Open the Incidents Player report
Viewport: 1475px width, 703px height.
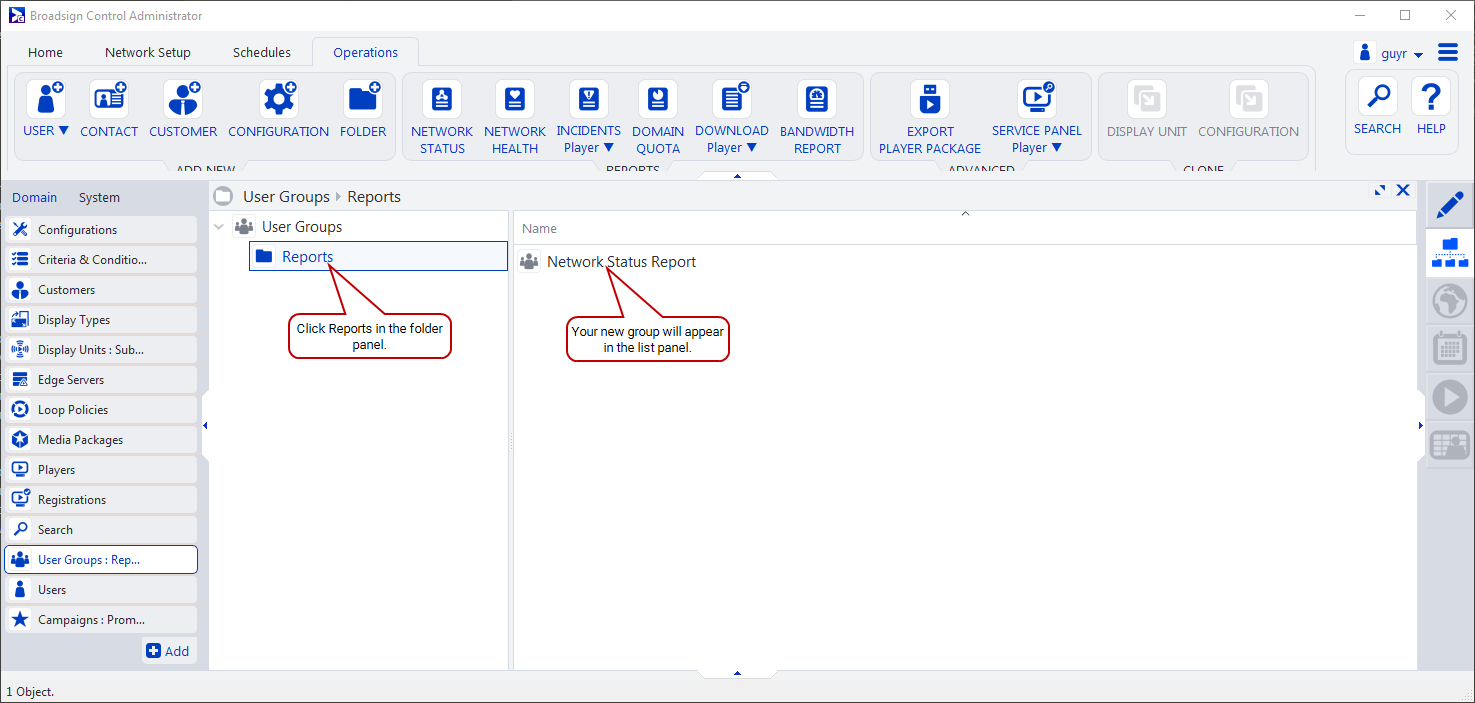pos(589,100)
